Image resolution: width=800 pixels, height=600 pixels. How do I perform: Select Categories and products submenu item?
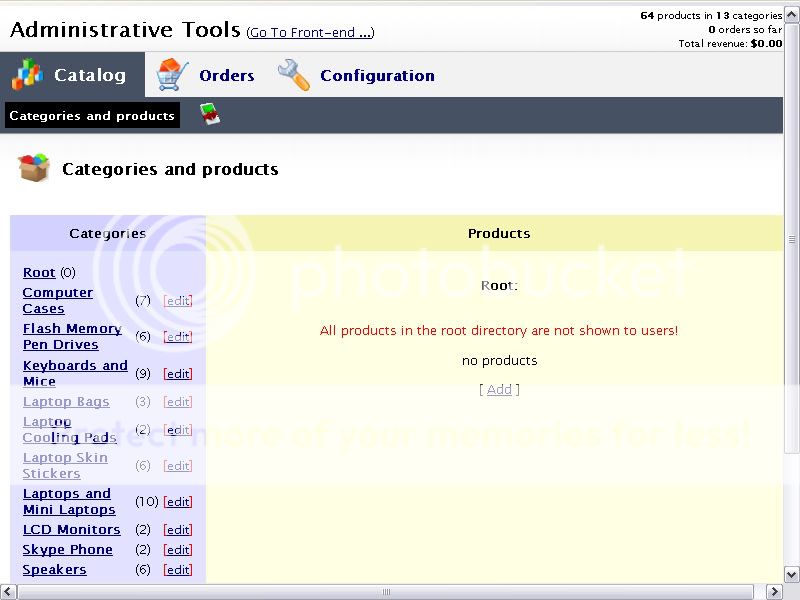click(92, 115)
